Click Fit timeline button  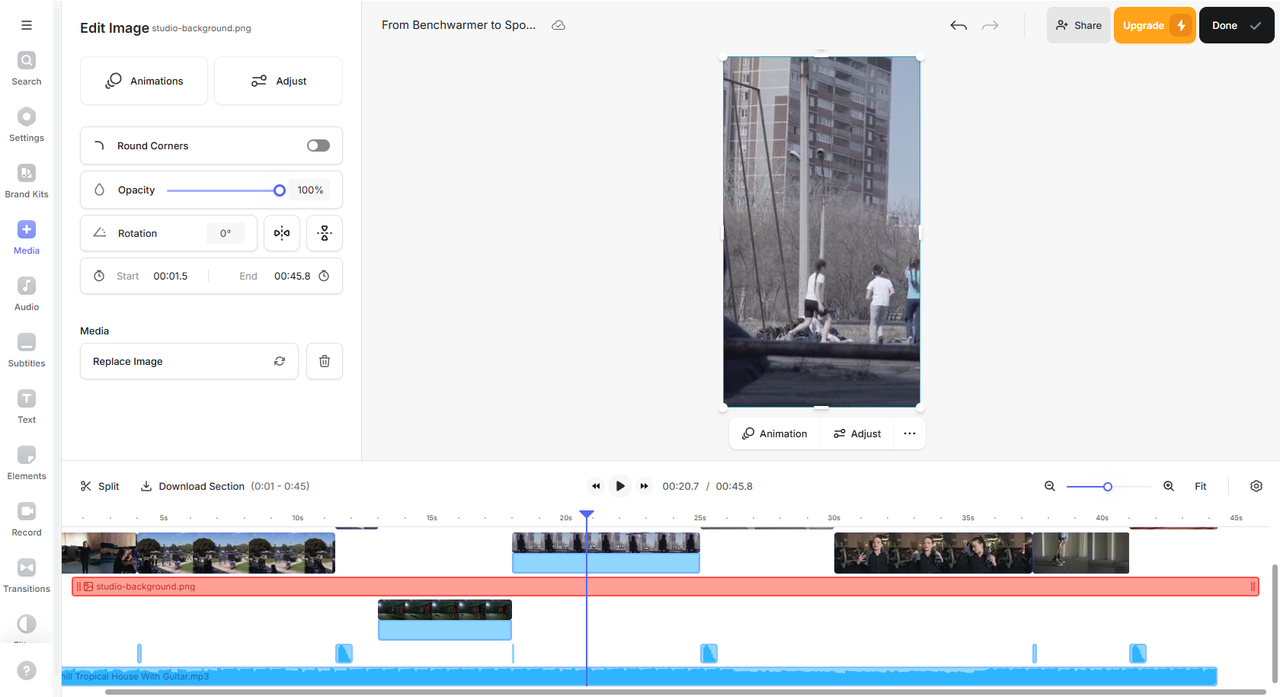[x=1200, y=486]
